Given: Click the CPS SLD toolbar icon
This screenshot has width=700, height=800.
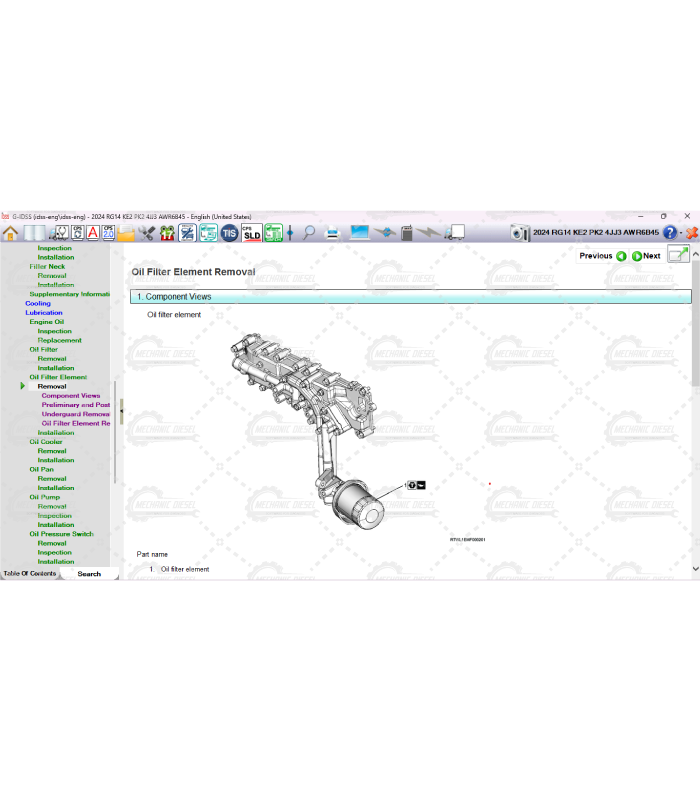Looking at the screenshot, I should pos(251,233).
